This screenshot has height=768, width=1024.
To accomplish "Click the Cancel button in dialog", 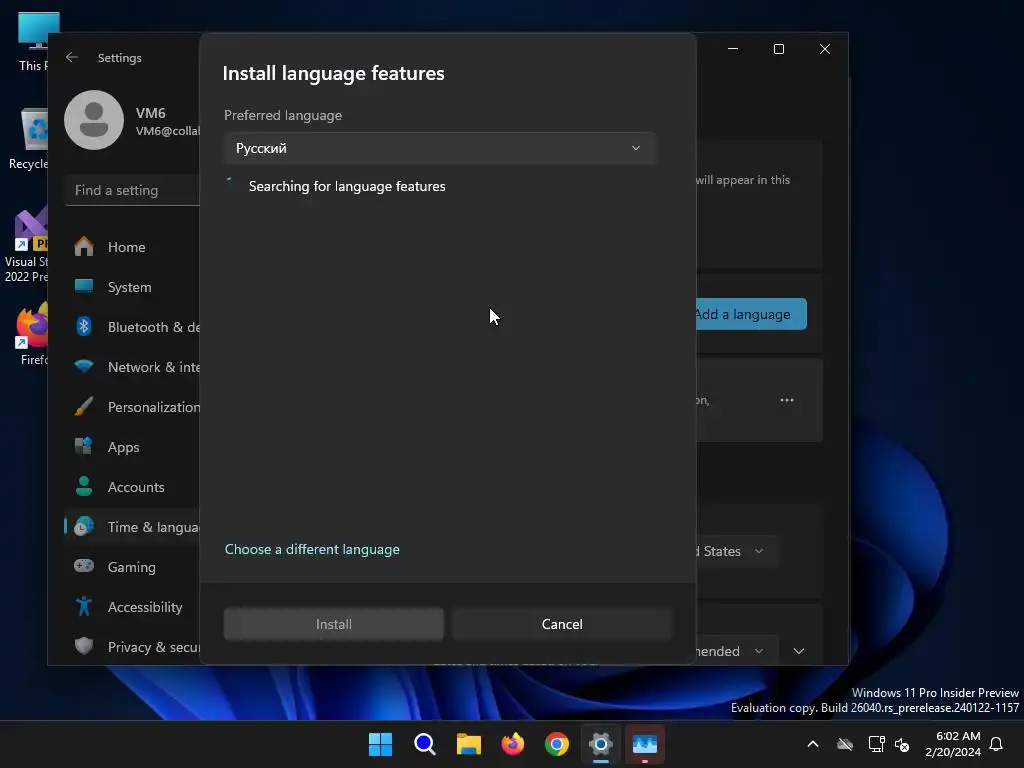I will coord(562,624).
